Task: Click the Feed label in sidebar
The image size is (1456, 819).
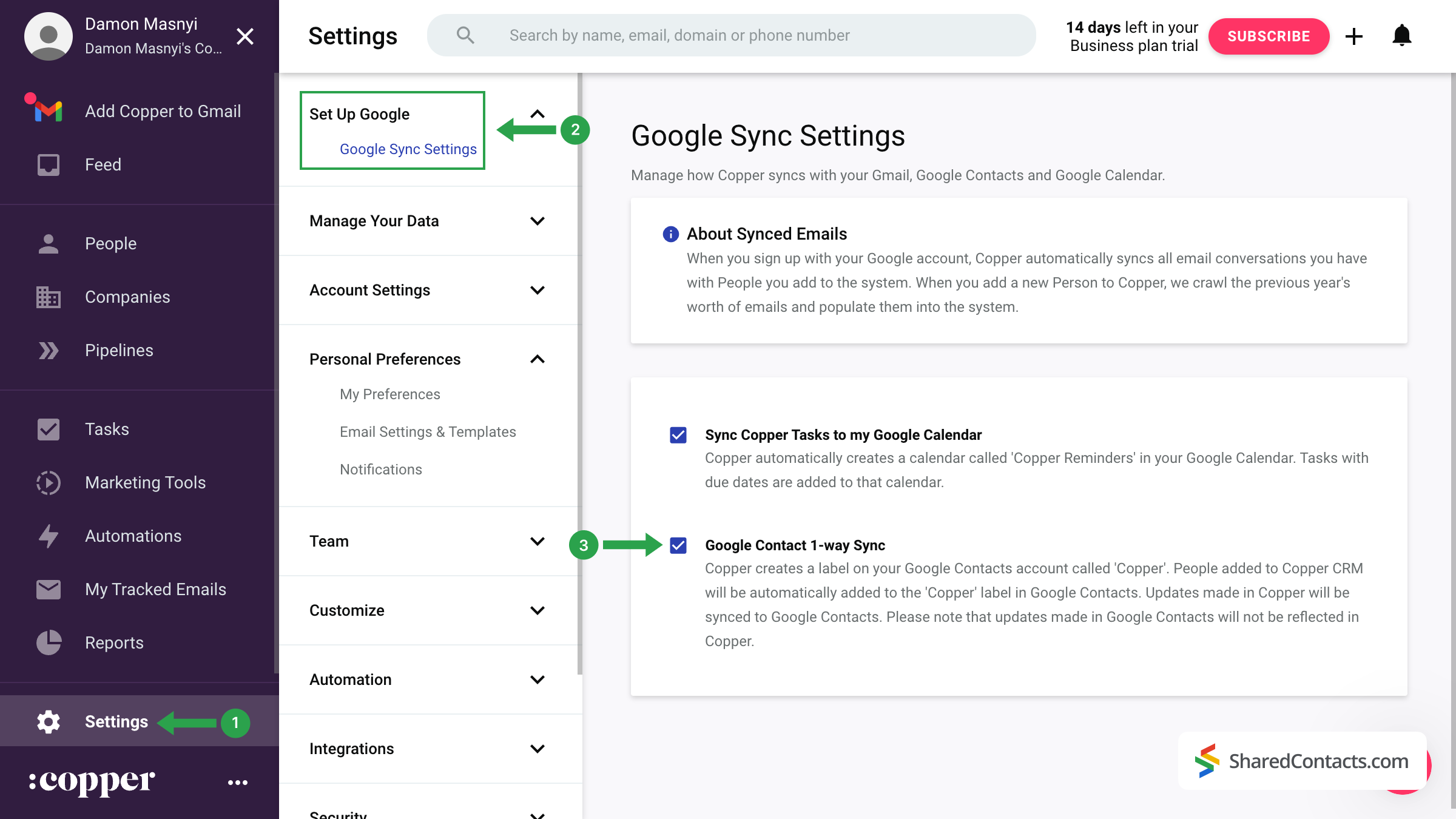Action: [103, 165]
